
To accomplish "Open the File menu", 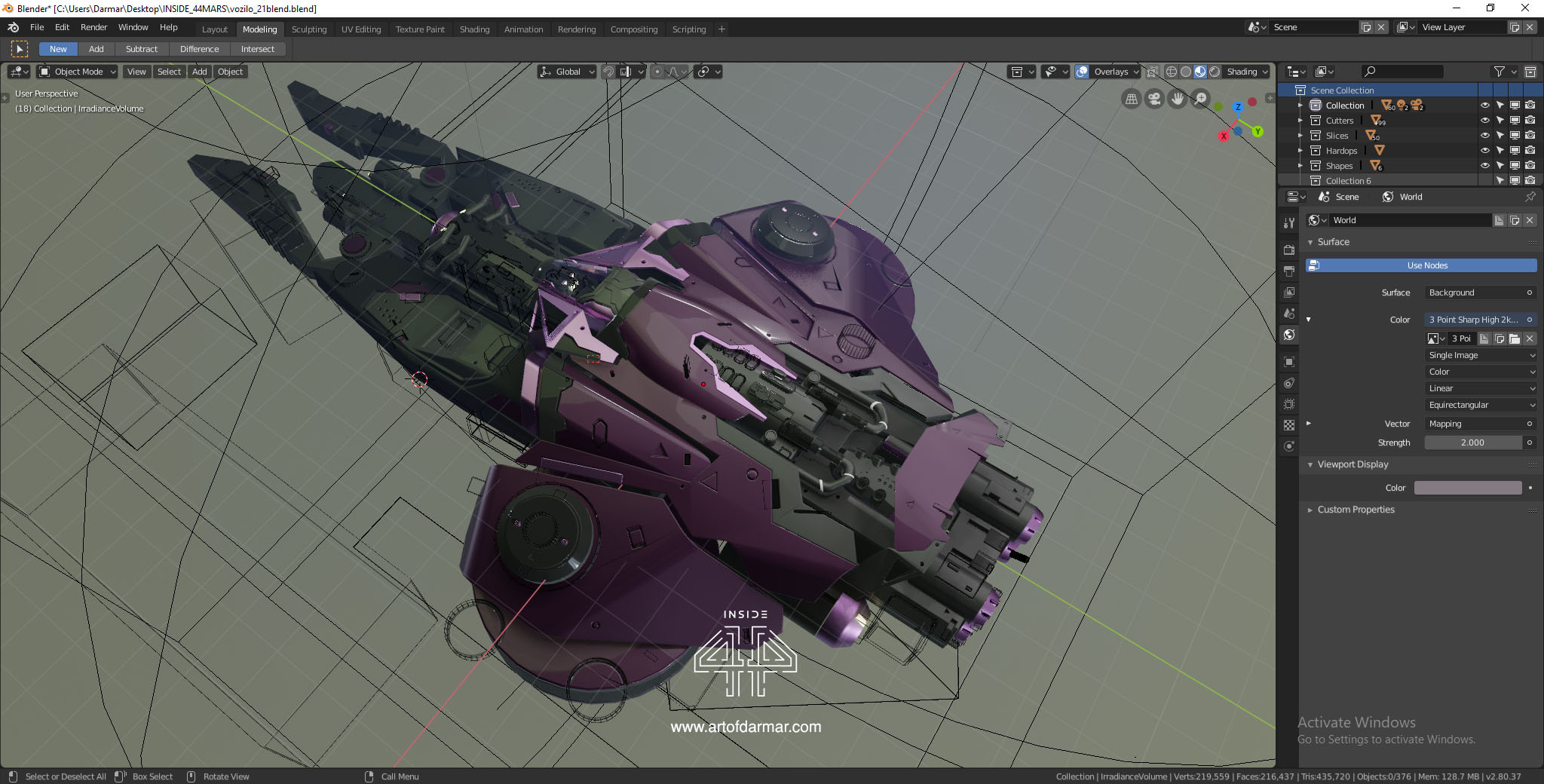I will coord(37,27).
